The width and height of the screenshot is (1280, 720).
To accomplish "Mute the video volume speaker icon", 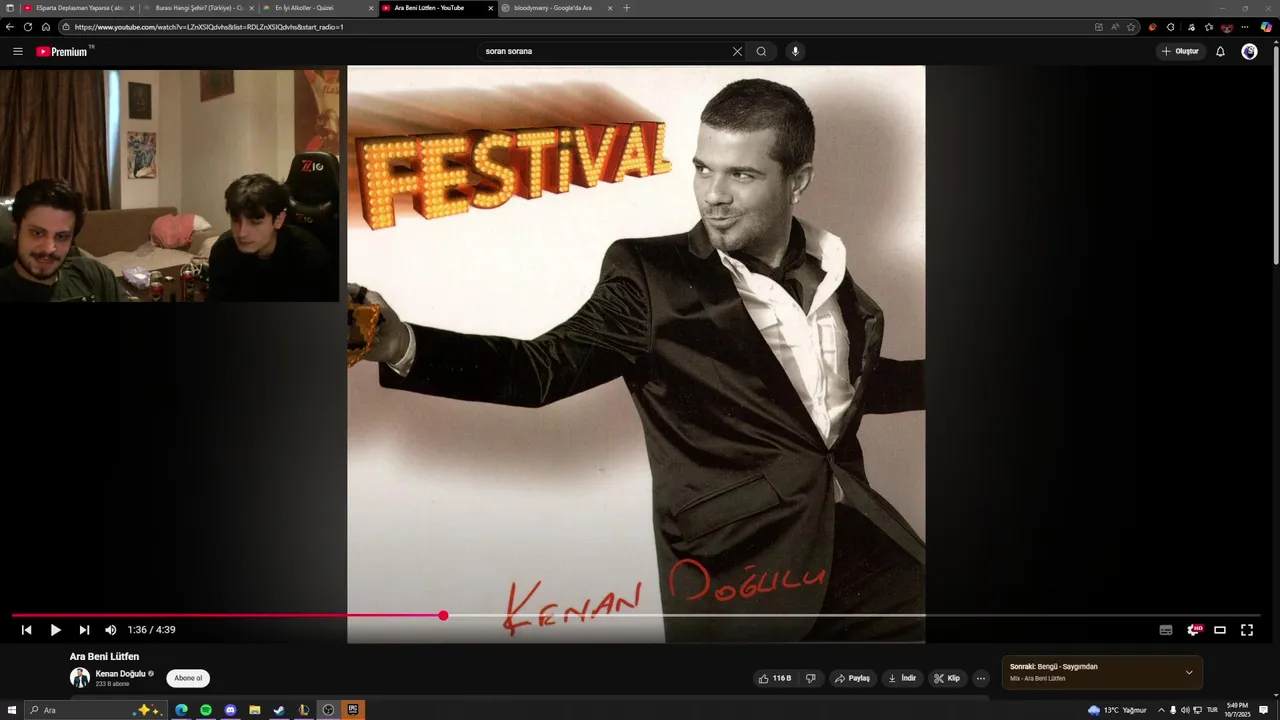I will coord(111,630).
